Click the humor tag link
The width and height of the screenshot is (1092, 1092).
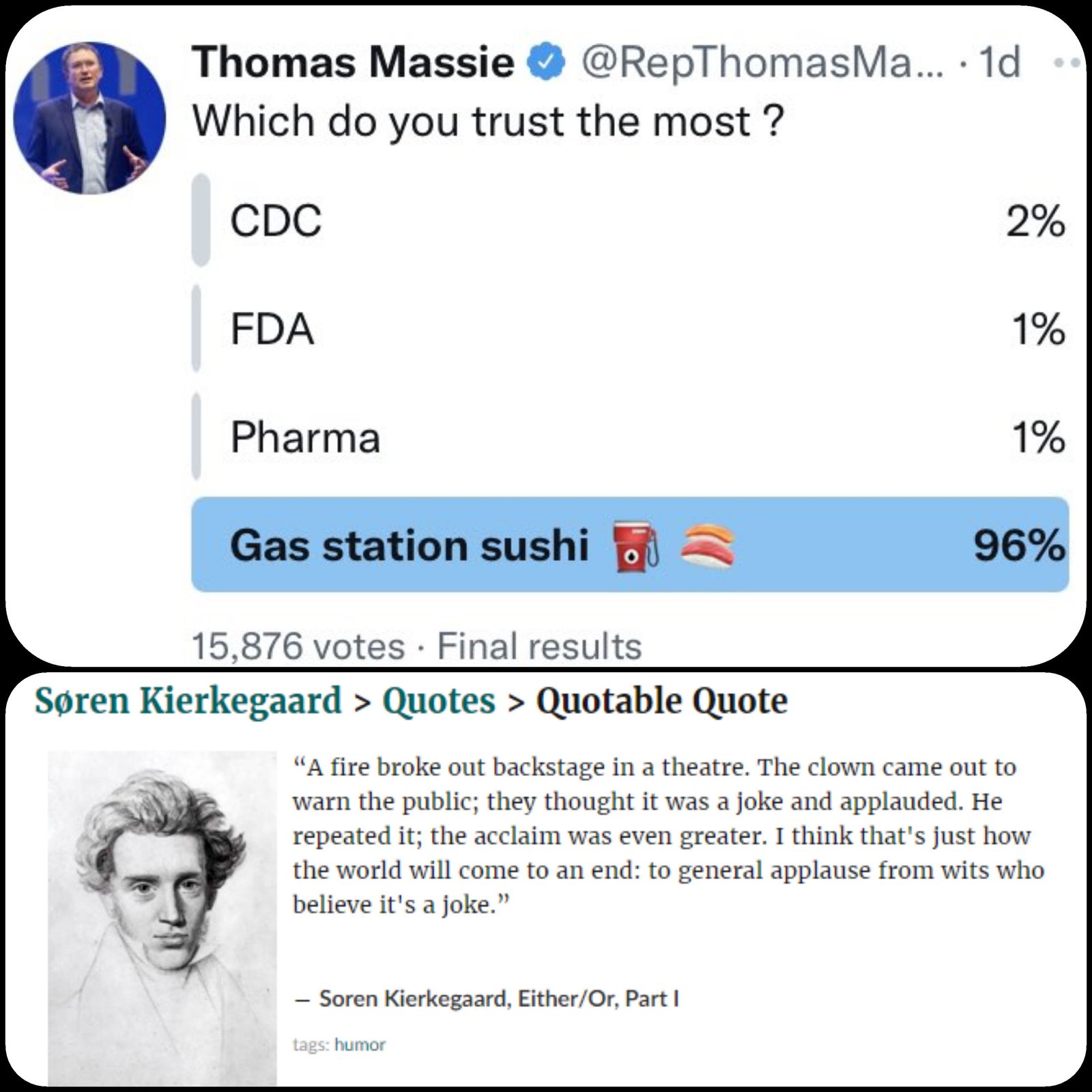pos(360,1045)
